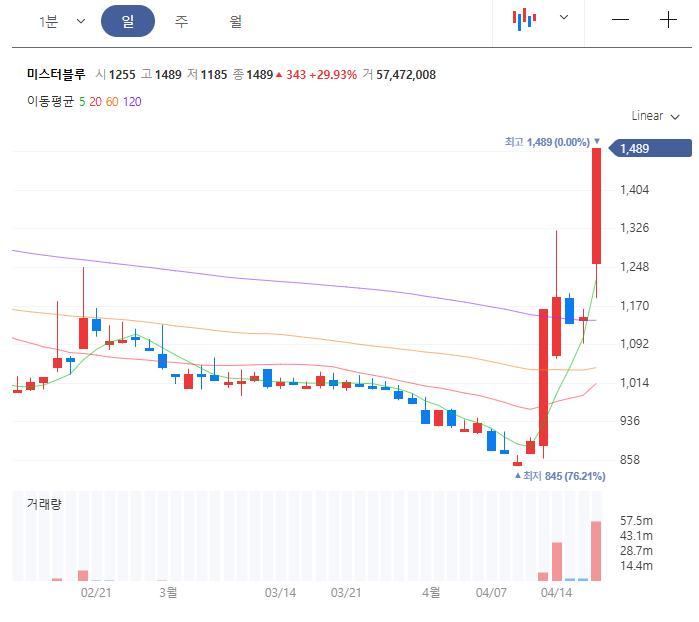Click the 거래량 volume panel label
This screenshot has width=699, height=622.
44,504
